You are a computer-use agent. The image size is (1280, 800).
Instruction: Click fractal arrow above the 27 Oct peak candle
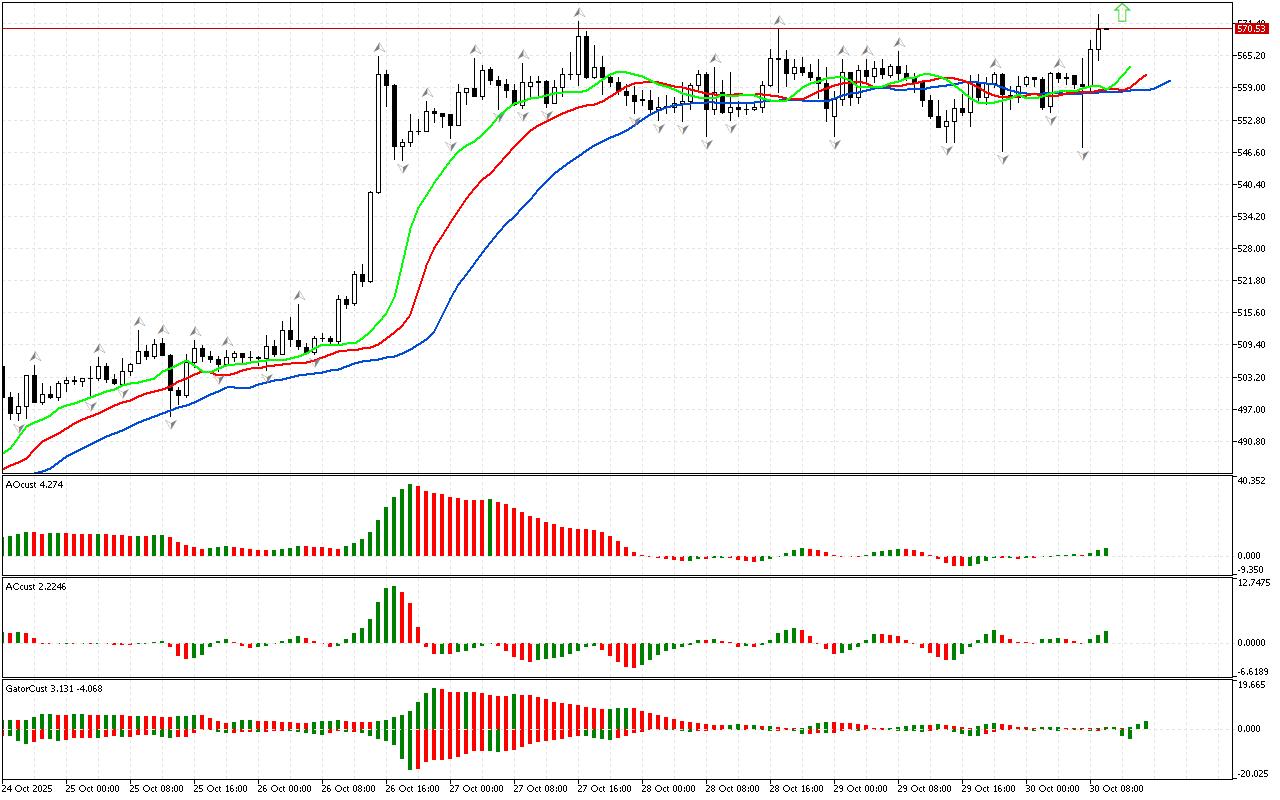(x=579, y=13)
